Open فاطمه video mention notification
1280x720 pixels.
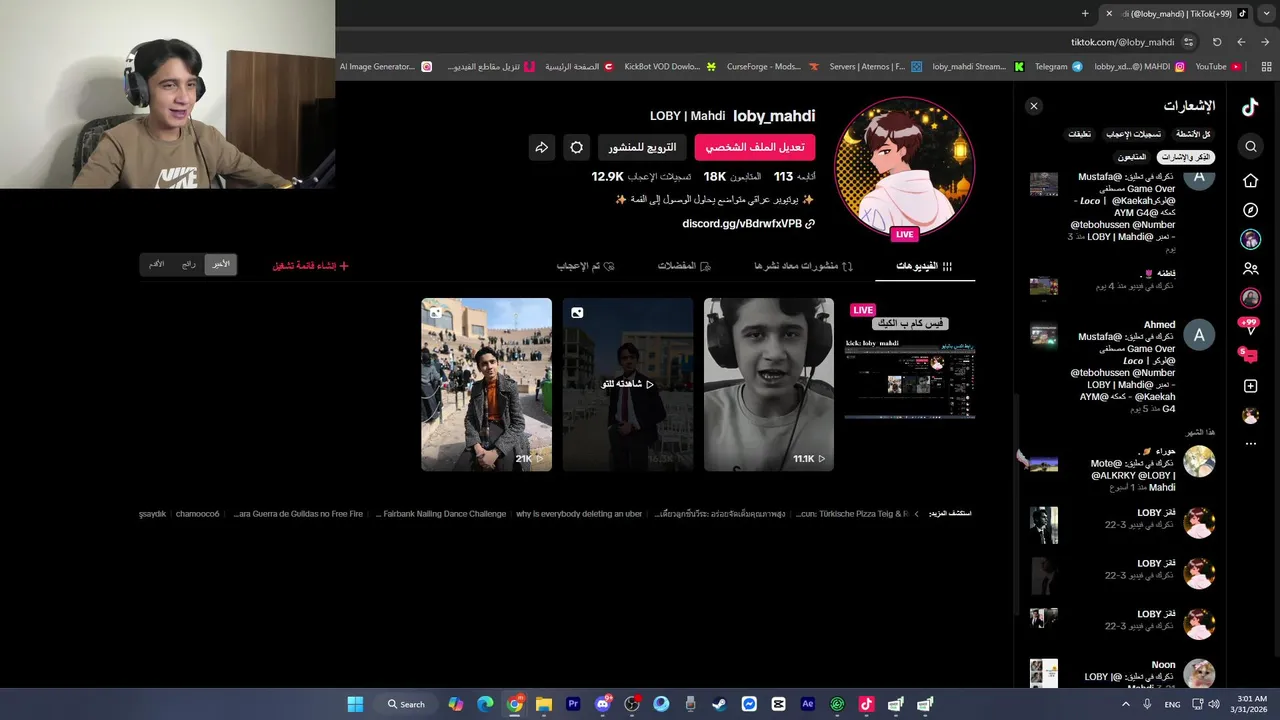tap(1122, 280)
